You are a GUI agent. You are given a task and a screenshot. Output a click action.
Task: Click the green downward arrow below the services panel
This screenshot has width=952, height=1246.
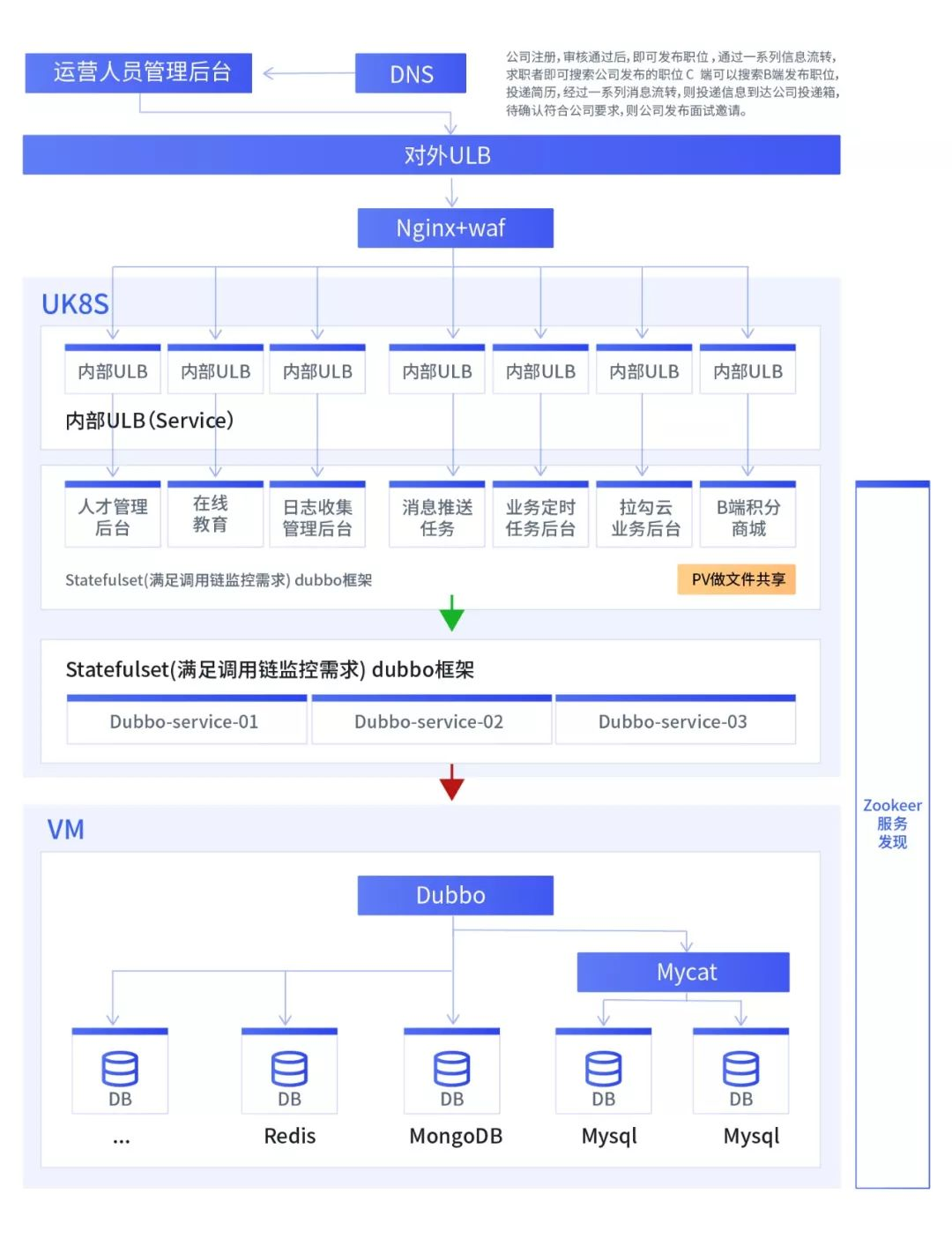click(451, 613)
